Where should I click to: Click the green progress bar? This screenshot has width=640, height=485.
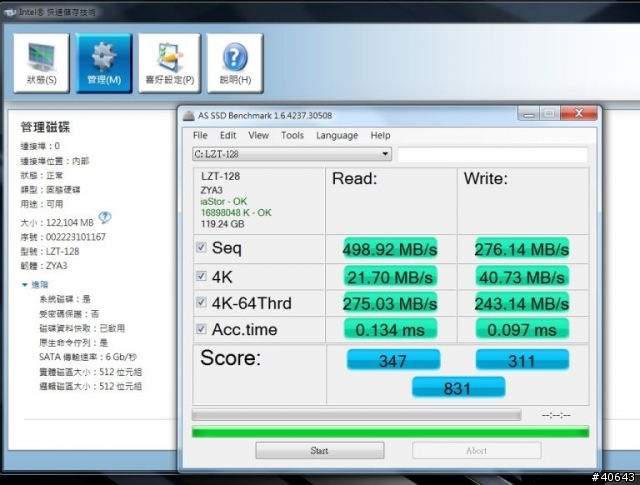pos(390,432)
